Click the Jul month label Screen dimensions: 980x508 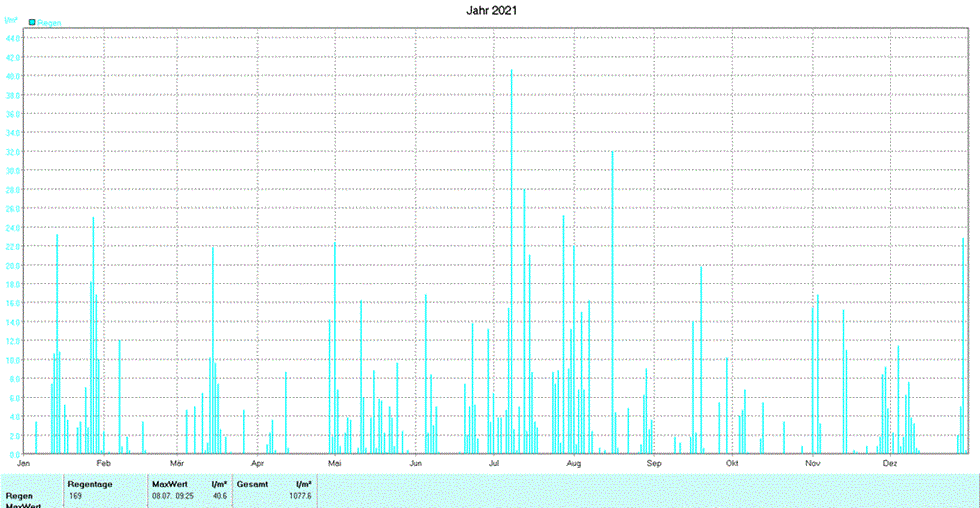[494, 463]
